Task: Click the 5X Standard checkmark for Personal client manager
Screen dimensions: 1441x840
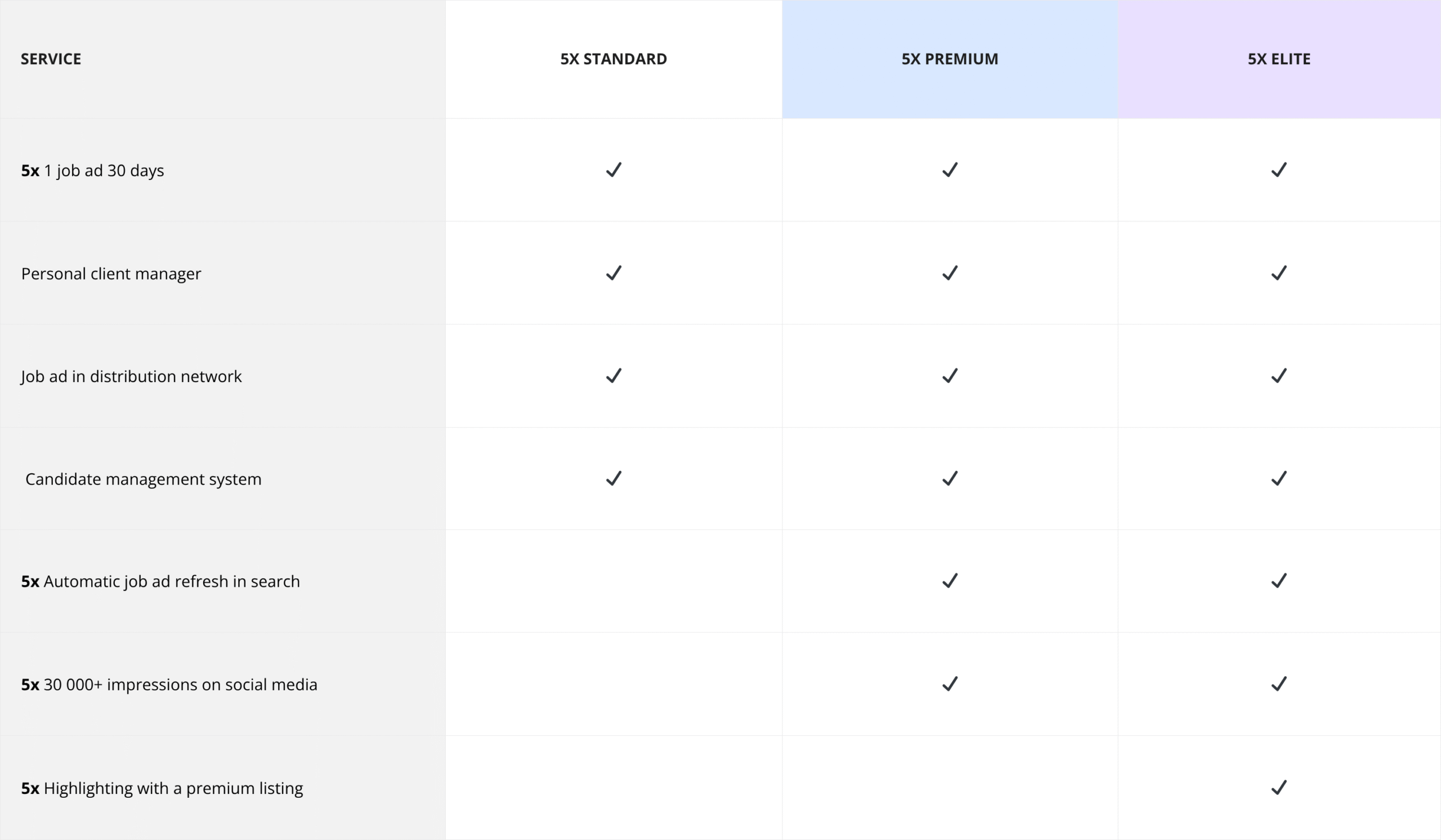Action: click(x=614, y=273)
